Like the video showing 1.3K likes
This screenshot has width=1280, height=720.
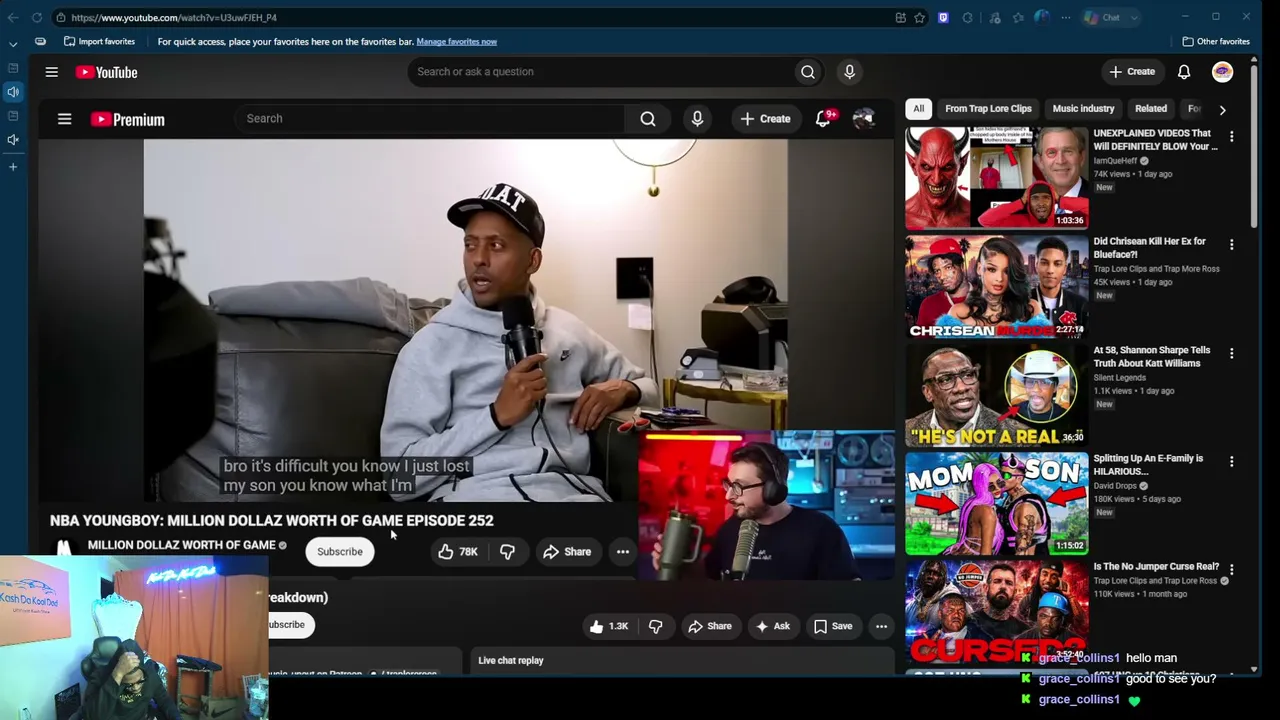pyautogui.click(x=609, y=626)
